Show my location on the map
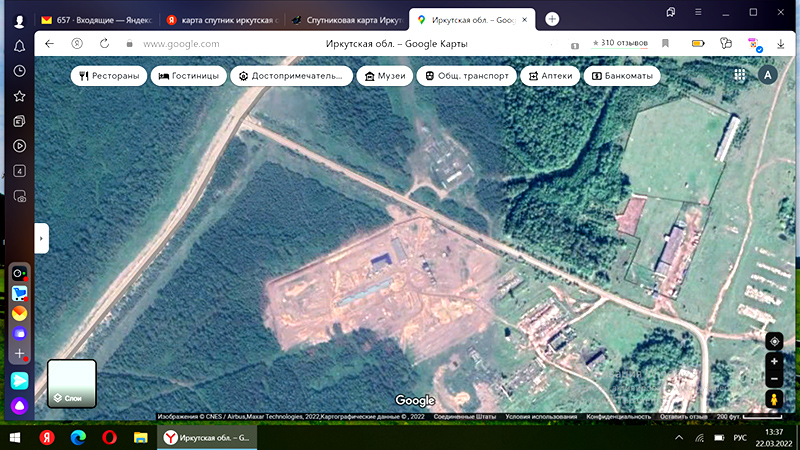Screen dimensions: 800x450 (774, 341)
